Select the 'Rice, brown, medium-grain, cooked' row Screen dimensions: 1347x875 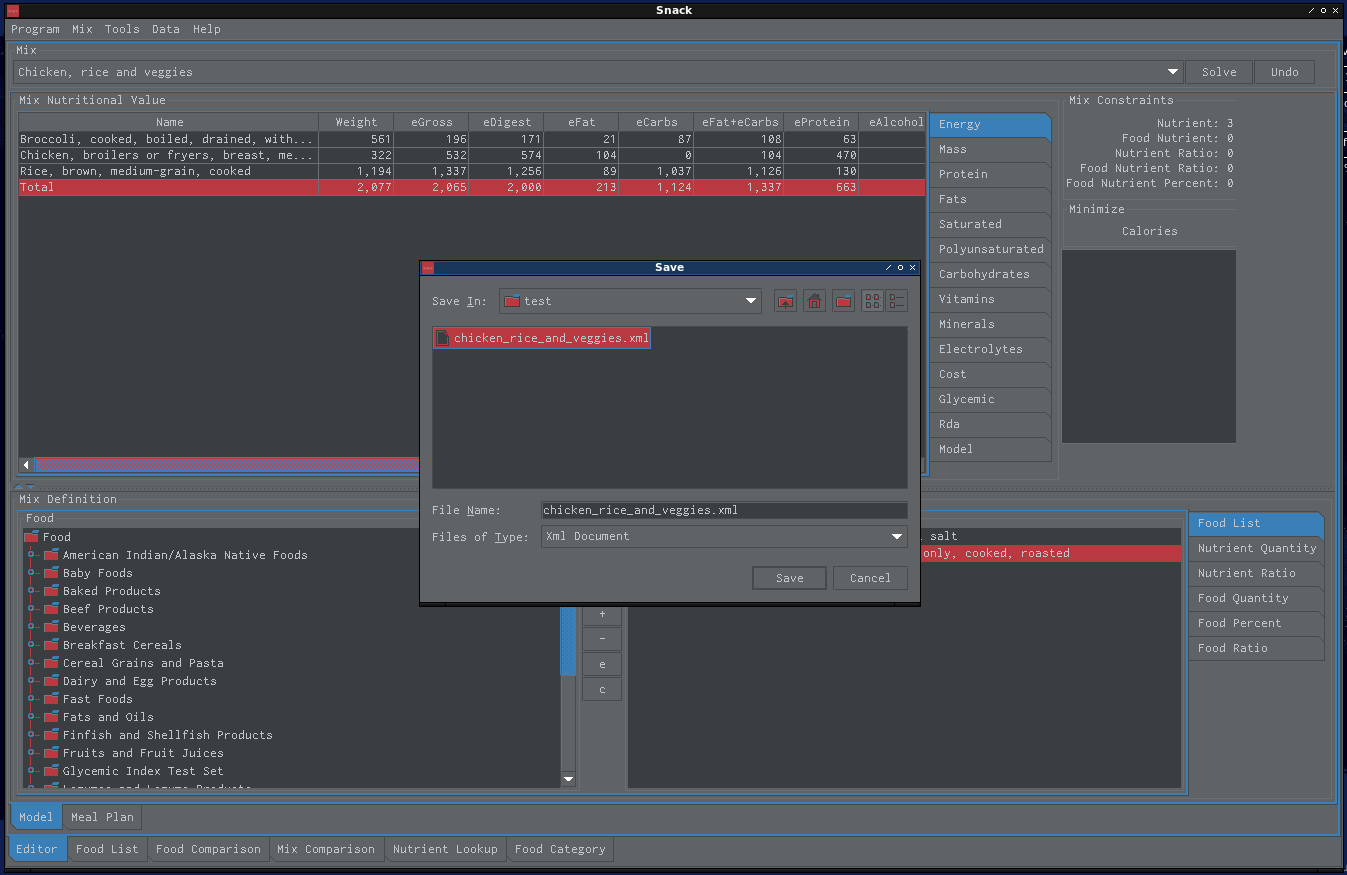click(x=472, y=171)
